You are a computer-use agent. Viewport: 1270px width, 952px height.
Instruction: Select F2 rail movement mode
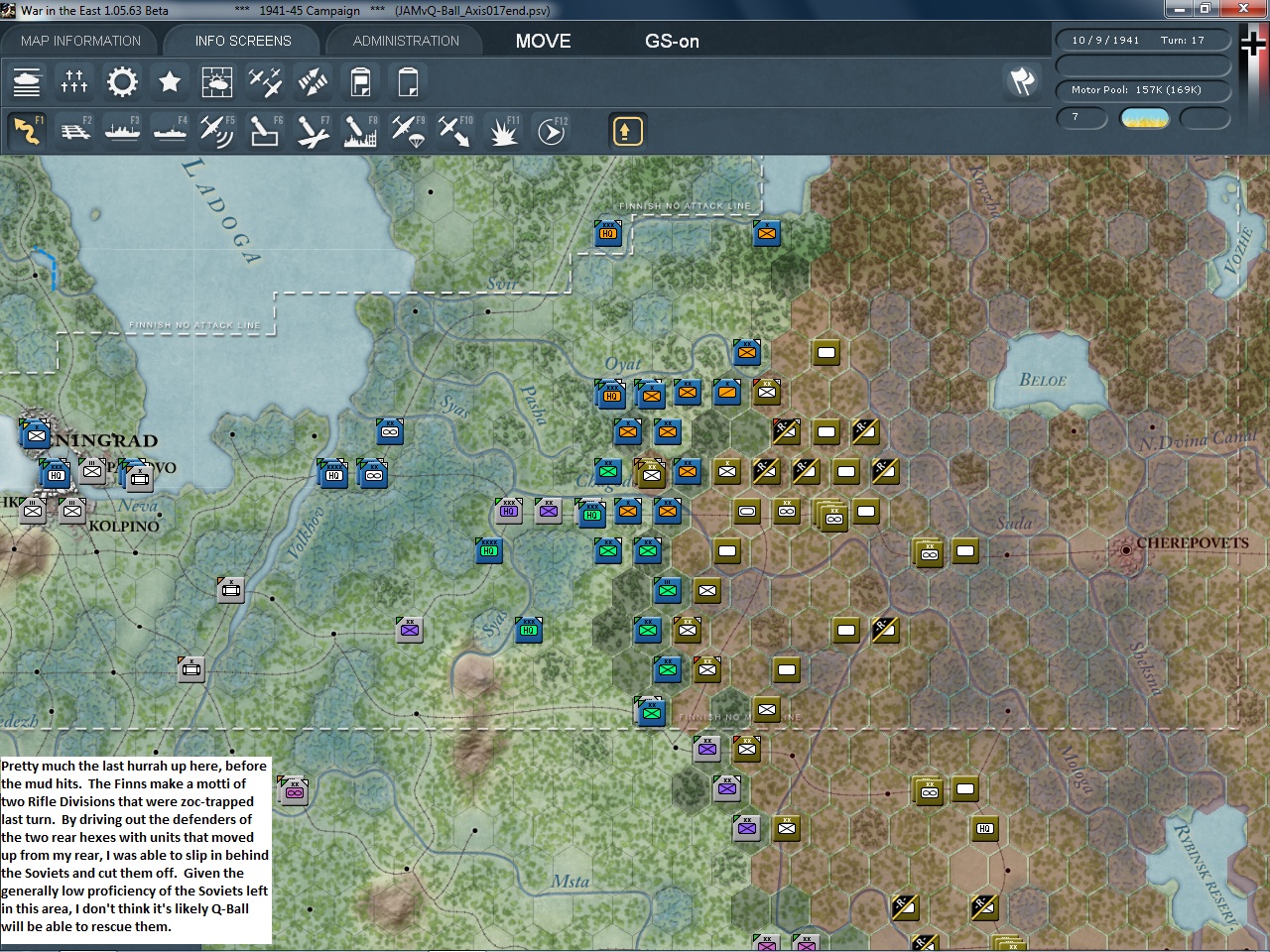(74, 131)
